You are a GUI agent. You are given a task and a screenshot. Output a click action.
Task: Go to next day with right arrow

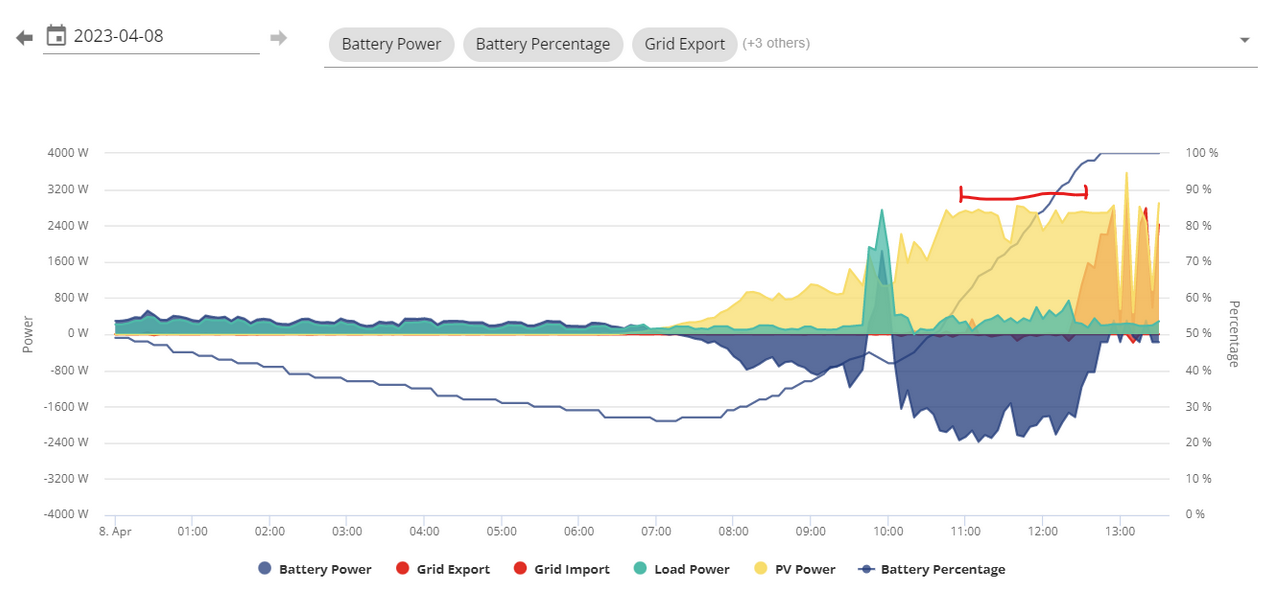click(278, 37)
